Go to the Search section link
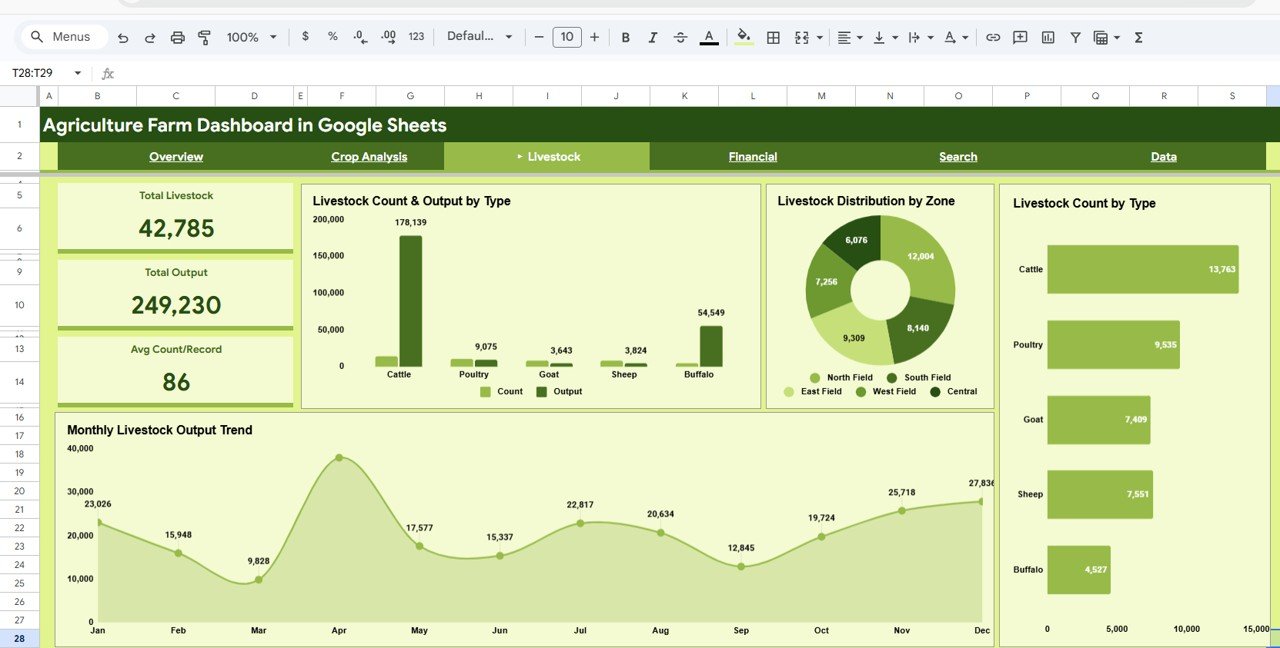This screenshot has height=648, width=1280. click(958, 156)
